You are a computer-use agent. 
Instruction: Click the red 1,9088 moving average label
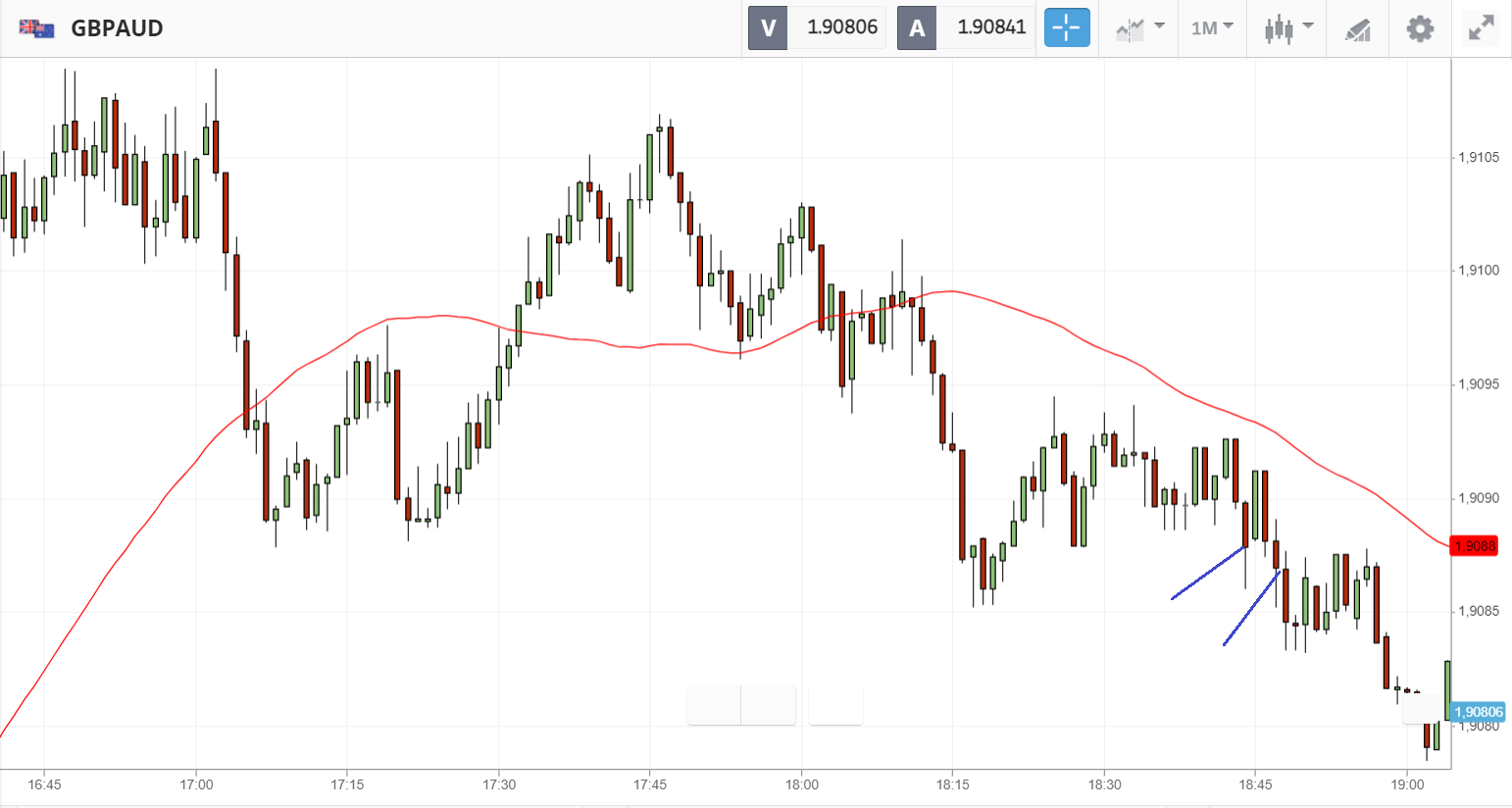pyautogui.click(x=1475, y=546)
